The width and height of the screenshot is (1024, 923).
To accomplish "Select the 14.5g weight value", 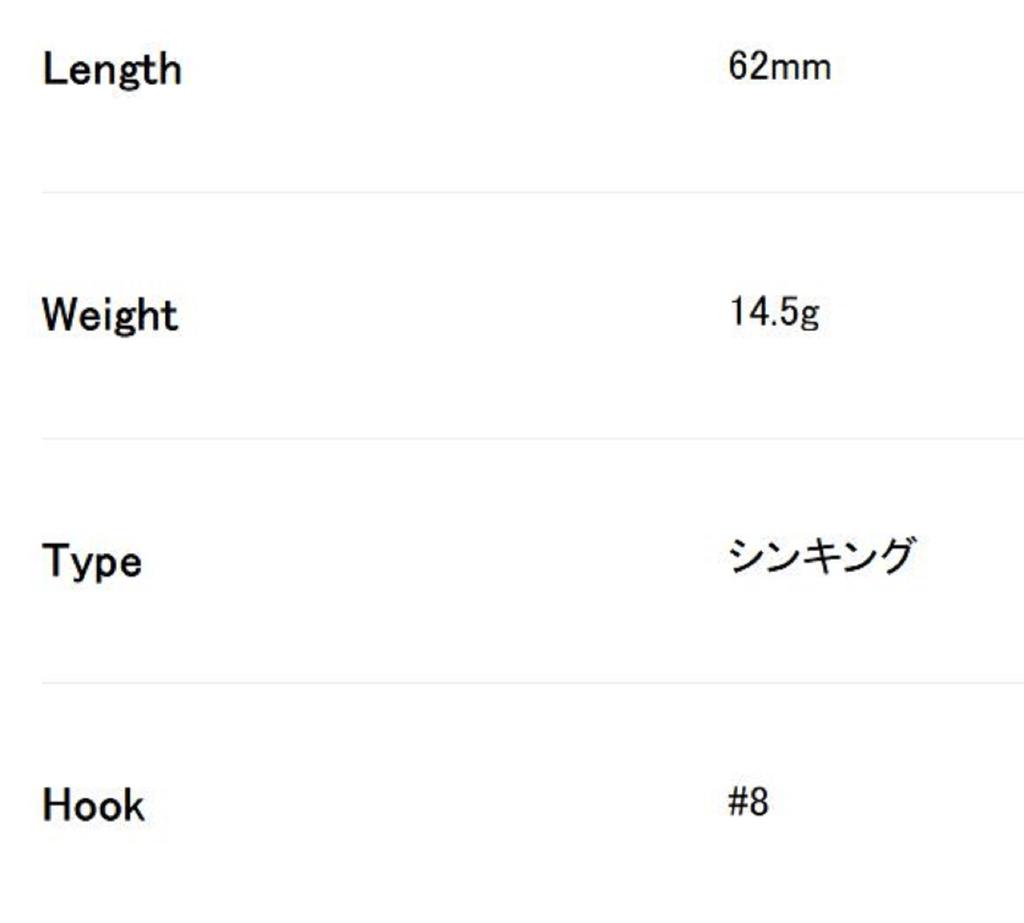I will (x=774, y=313).
